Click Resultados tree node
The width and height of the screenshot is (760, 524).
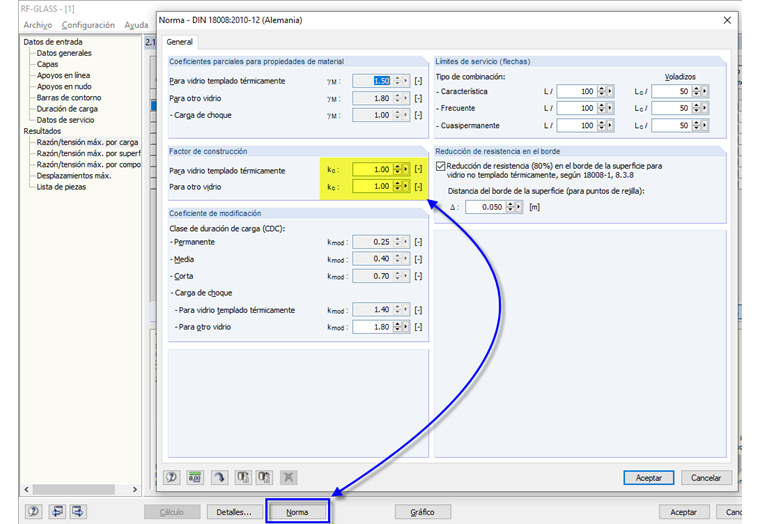coord(42,131)
